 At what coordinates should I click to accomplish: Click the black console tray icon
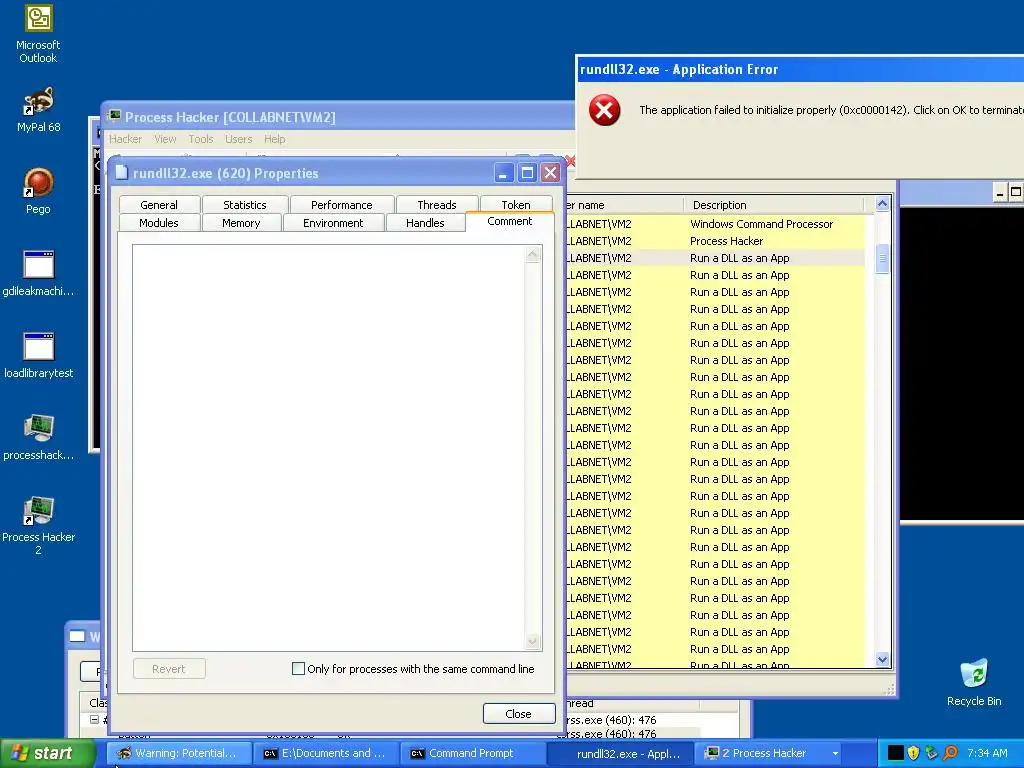click(895, 753)
